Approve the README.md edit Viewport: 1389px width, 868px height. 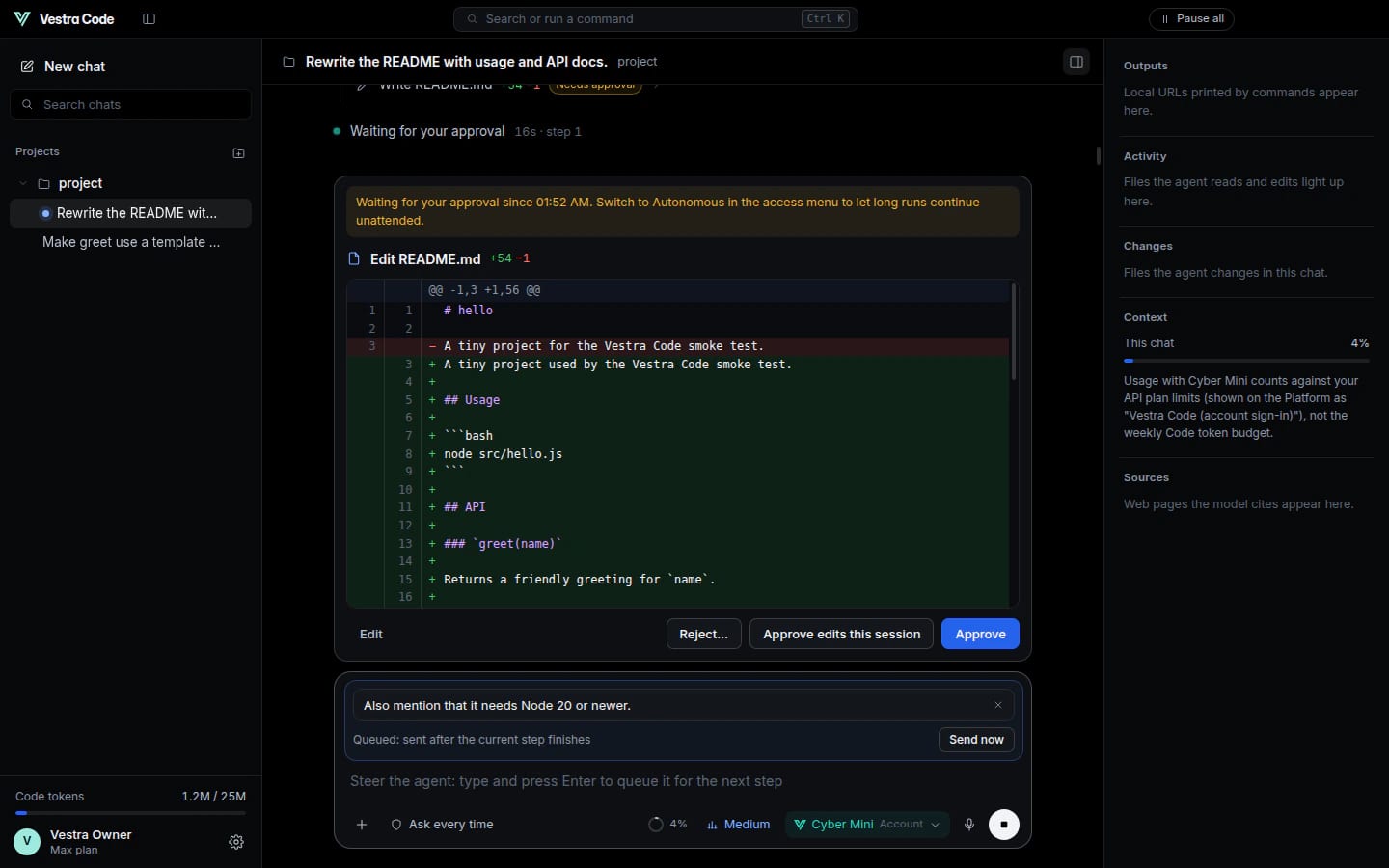(x=980, y=634)
